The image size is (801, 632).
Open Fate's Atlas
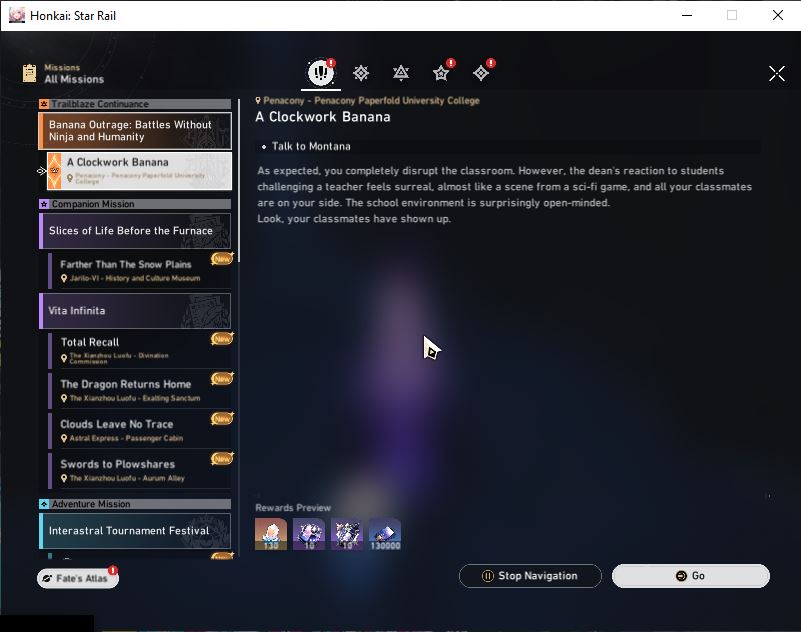(78, 578)
